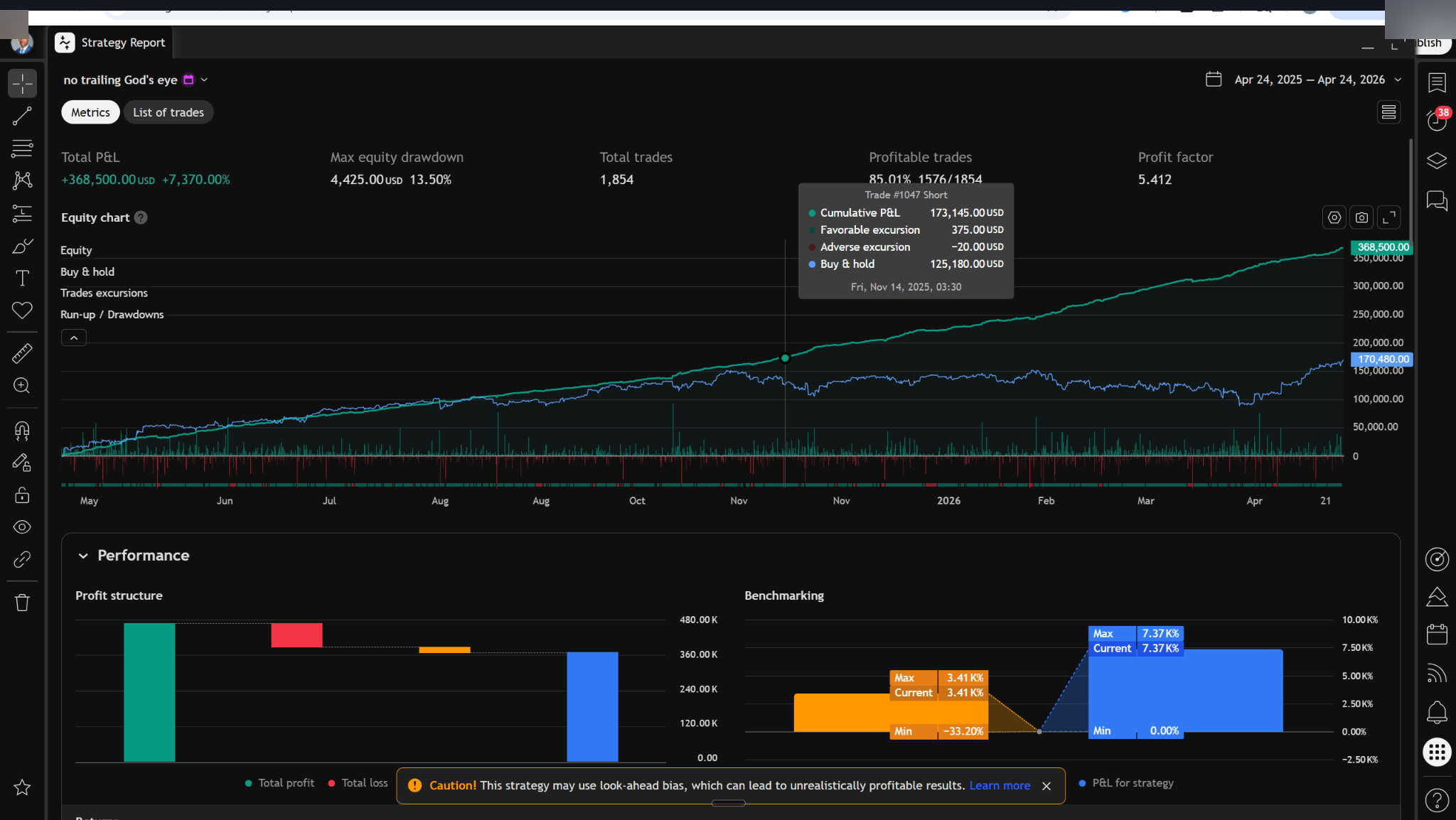Open the alerts bell icon
The width and height of the screenshot is (1456, 820).
tap(1437, 711)
